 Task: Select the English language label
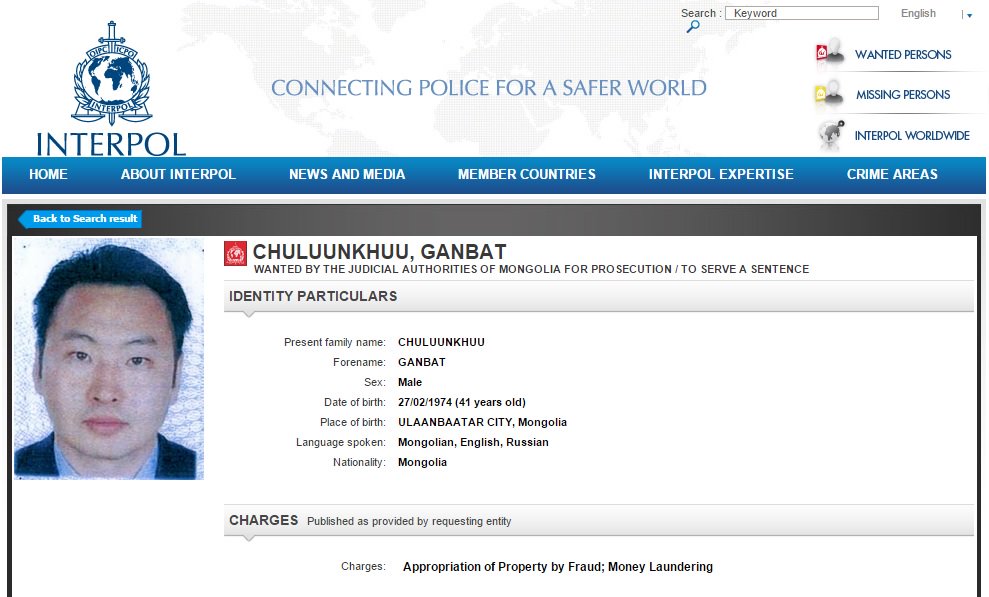918,14
